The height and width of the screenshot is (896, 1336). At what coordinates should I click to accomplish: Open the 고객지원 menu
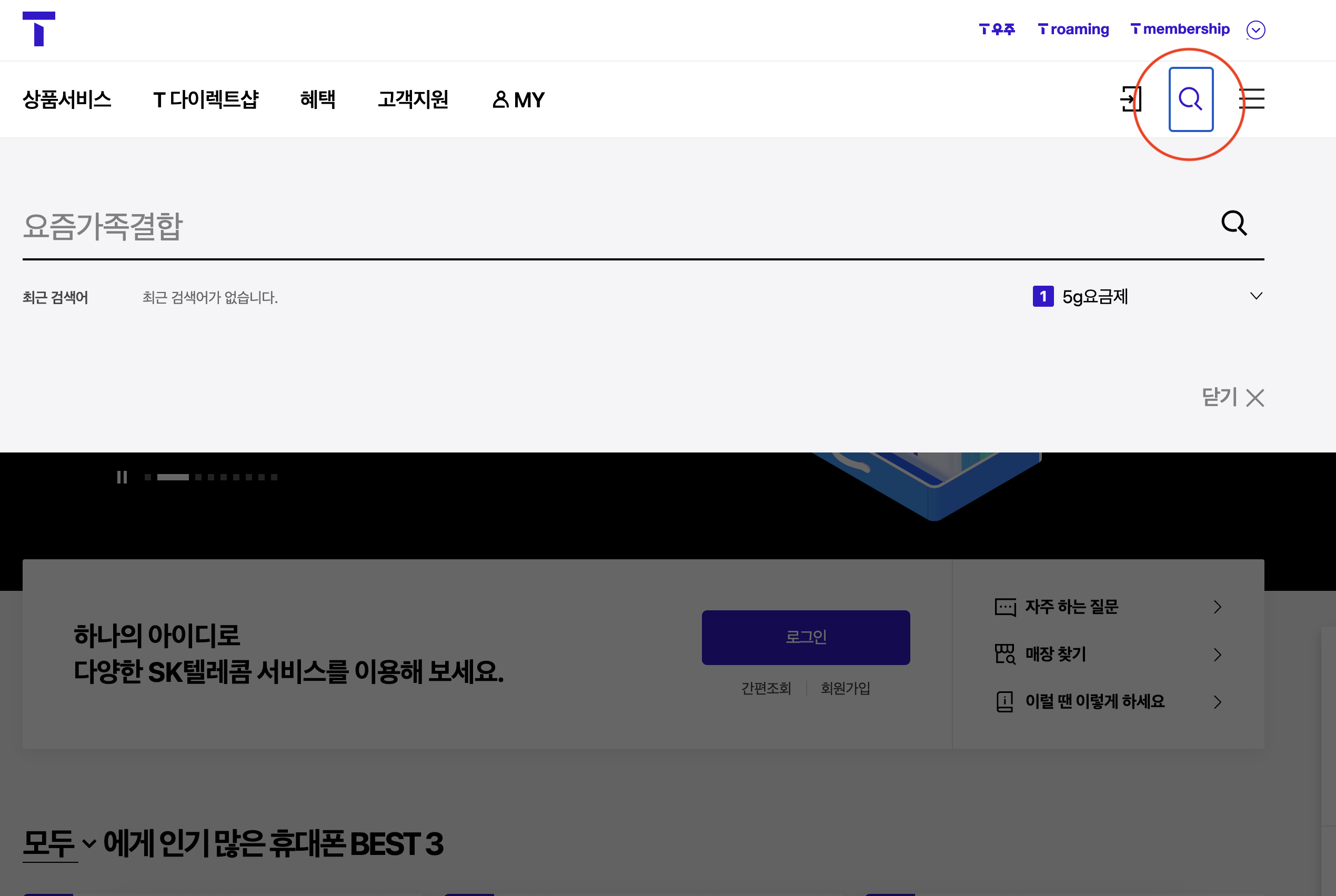point(414,99)
